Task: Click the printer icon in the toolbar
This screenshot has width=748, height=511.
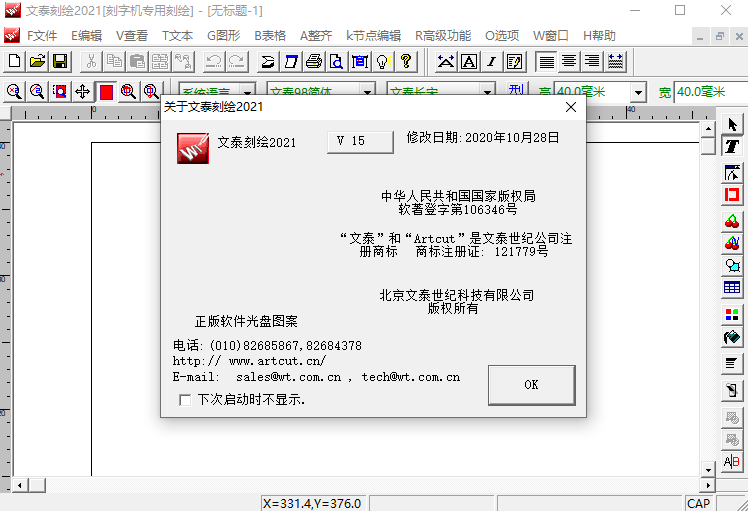Action: point(314,61)
